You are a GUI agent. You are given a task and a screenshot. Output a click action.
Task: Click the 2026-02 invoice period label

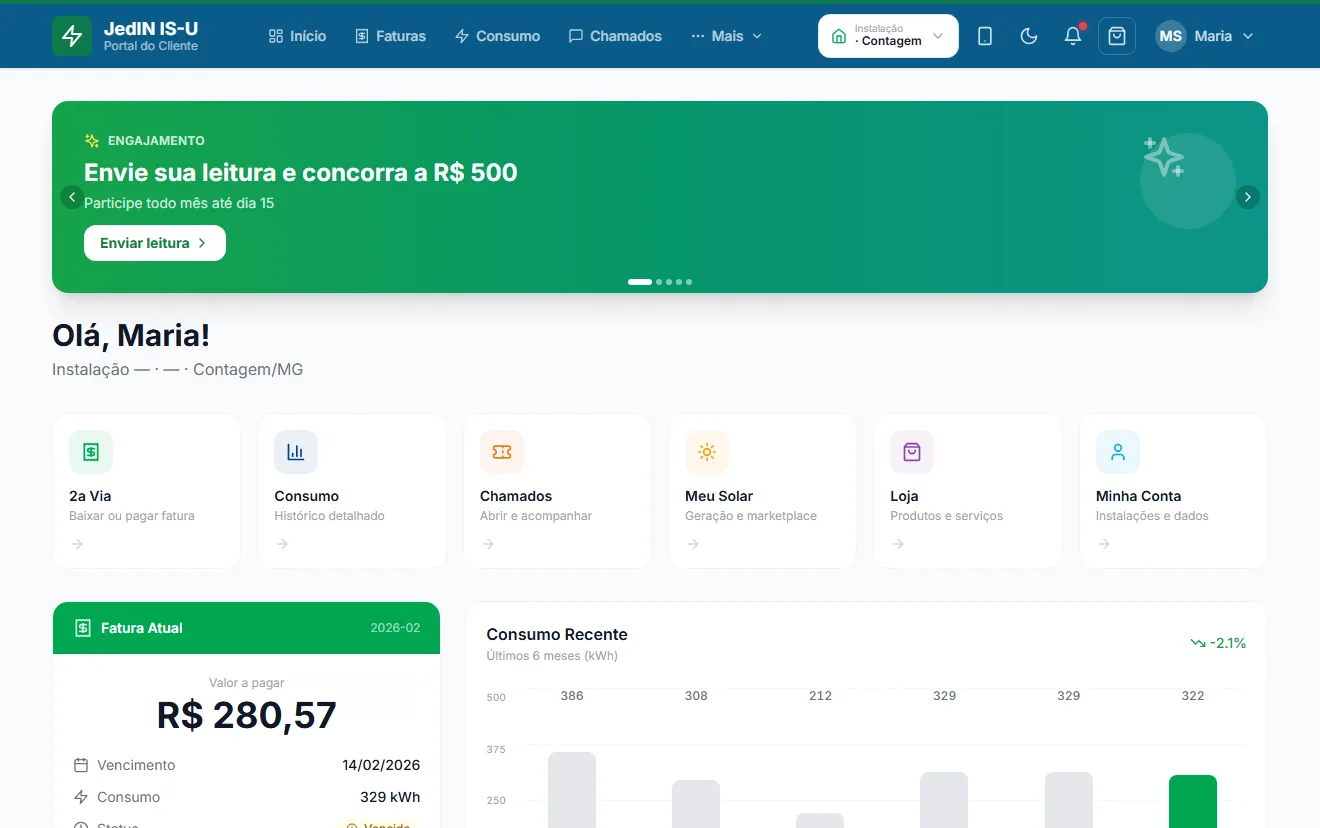(395, 628)
